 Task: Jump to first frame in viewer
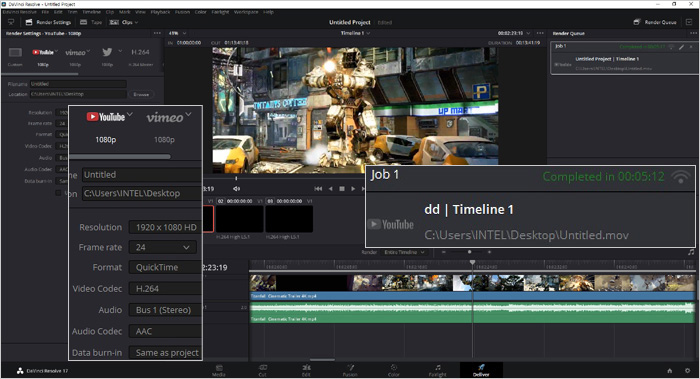(x=318, y=189)
